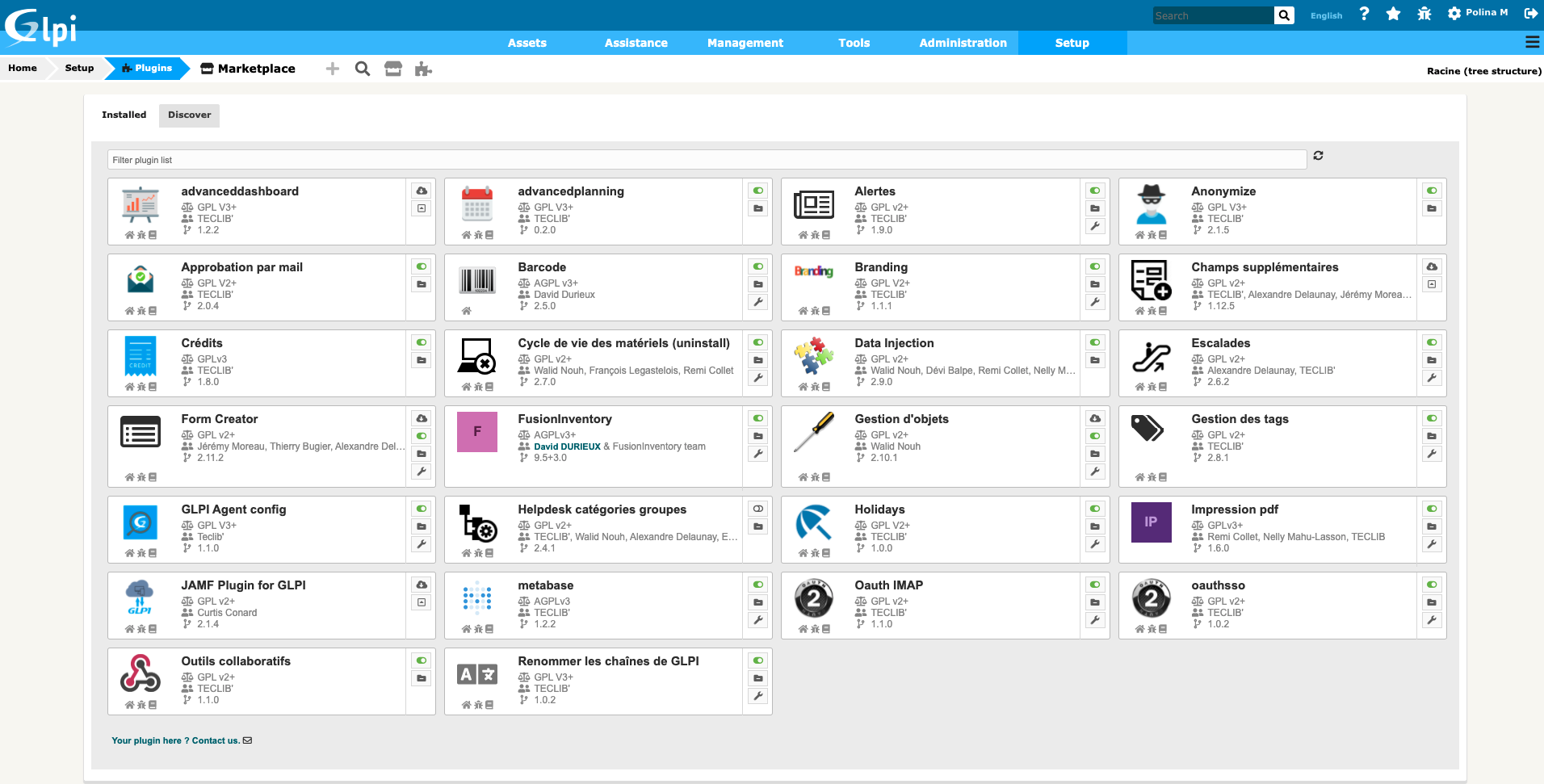The image size is (1544, 784).
Task: Click cloud update icon on Form Creator
Action: 422,418
